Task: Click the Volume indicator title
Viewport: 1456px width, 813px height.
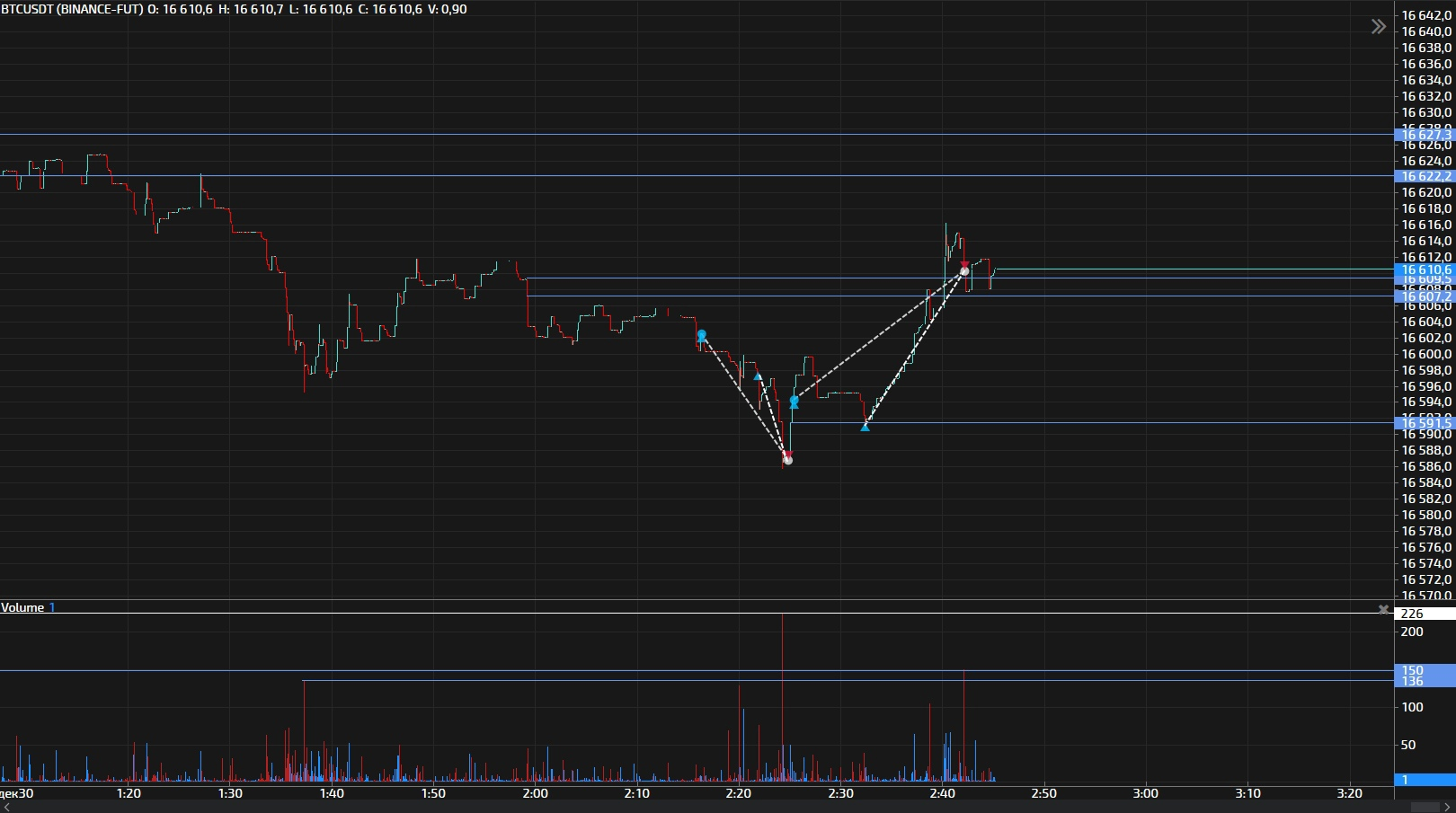Action: click(22, 608)
